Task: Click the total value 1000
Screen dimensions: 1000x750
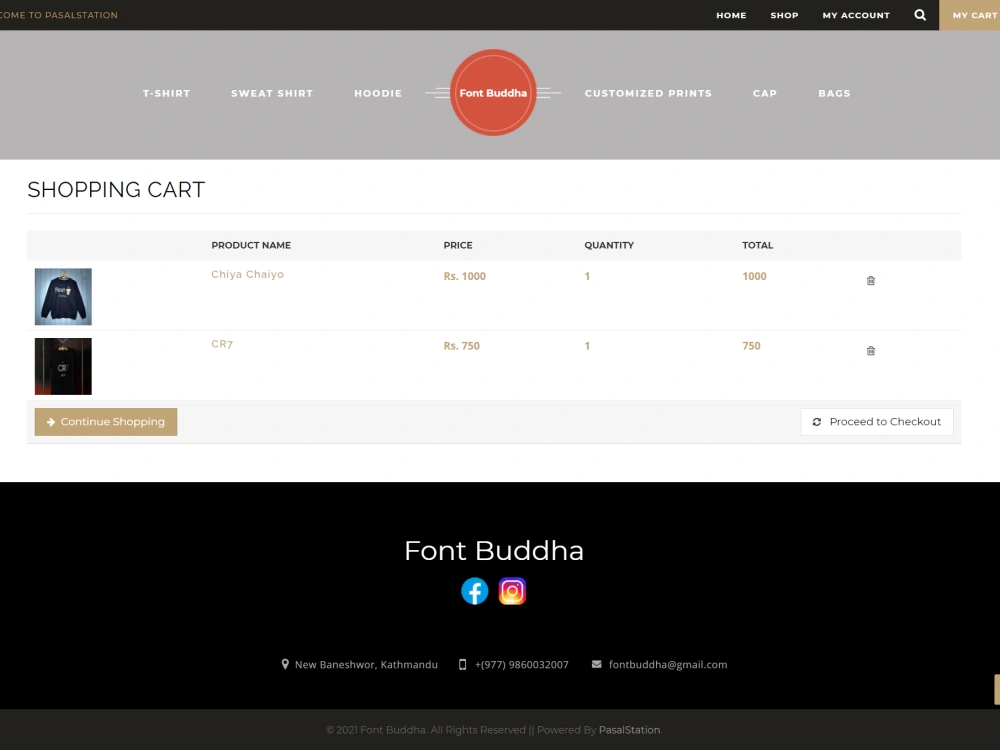Action: tap(754, 276)
